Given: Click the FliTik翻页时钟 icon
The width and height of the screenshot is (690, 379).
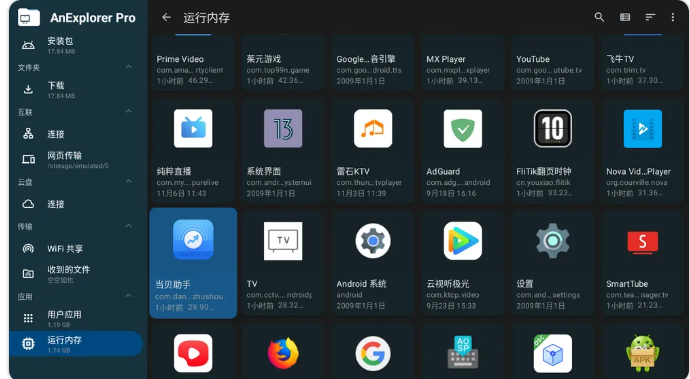Looking at the screenshot, I should pos(553,128).
